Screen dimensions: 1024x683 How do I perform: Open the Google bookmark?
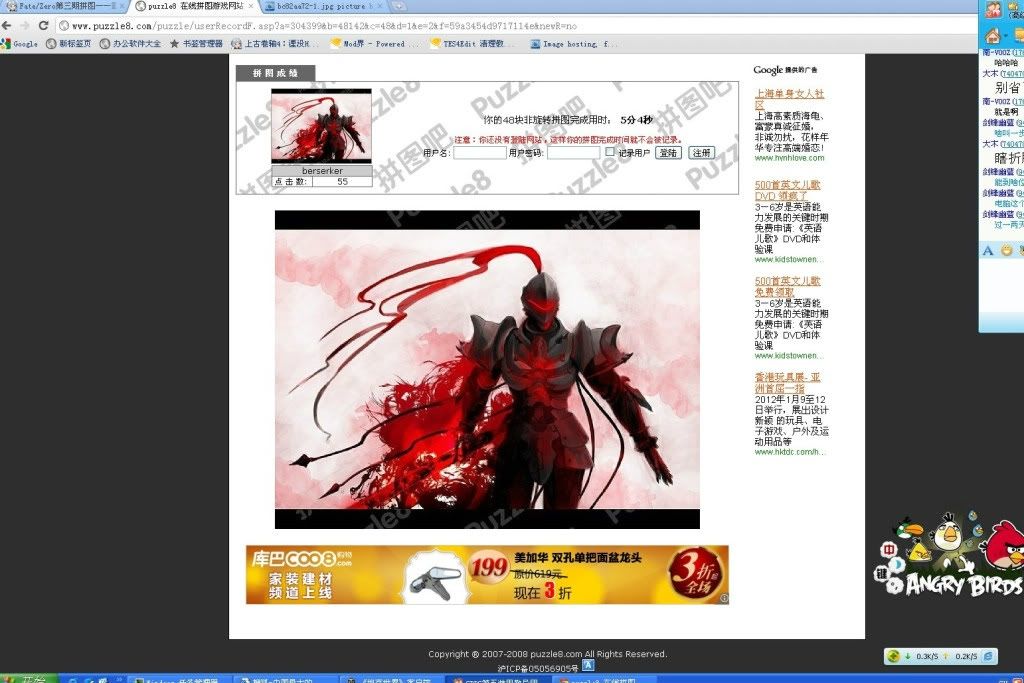pos(20,44)
